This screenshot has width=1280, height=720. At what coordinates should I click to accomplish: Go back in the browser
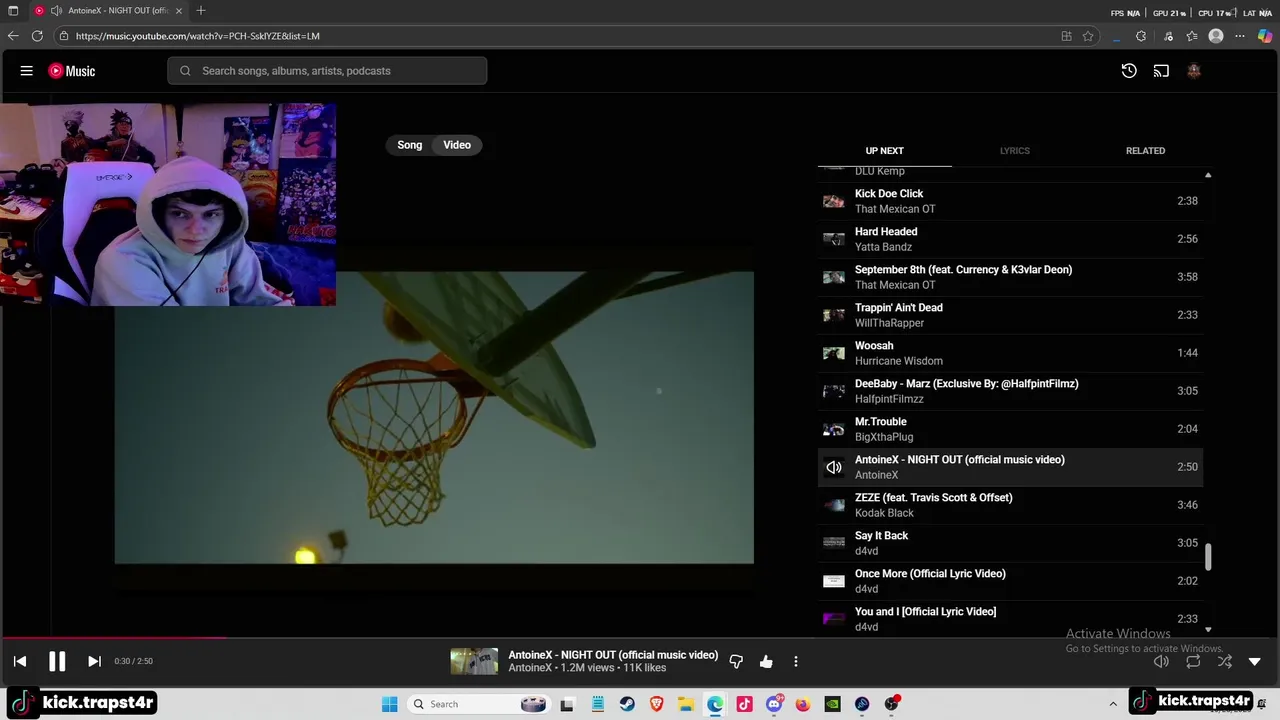click(13, 36)
